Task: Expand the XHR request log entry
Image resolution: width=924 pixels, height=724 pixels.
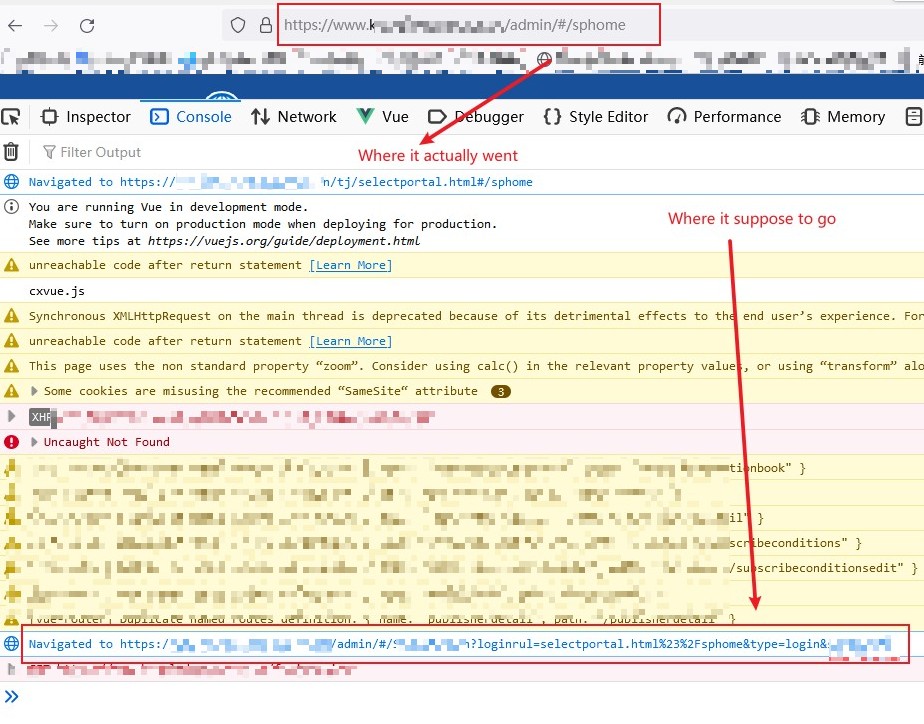Action: [11, 416]
